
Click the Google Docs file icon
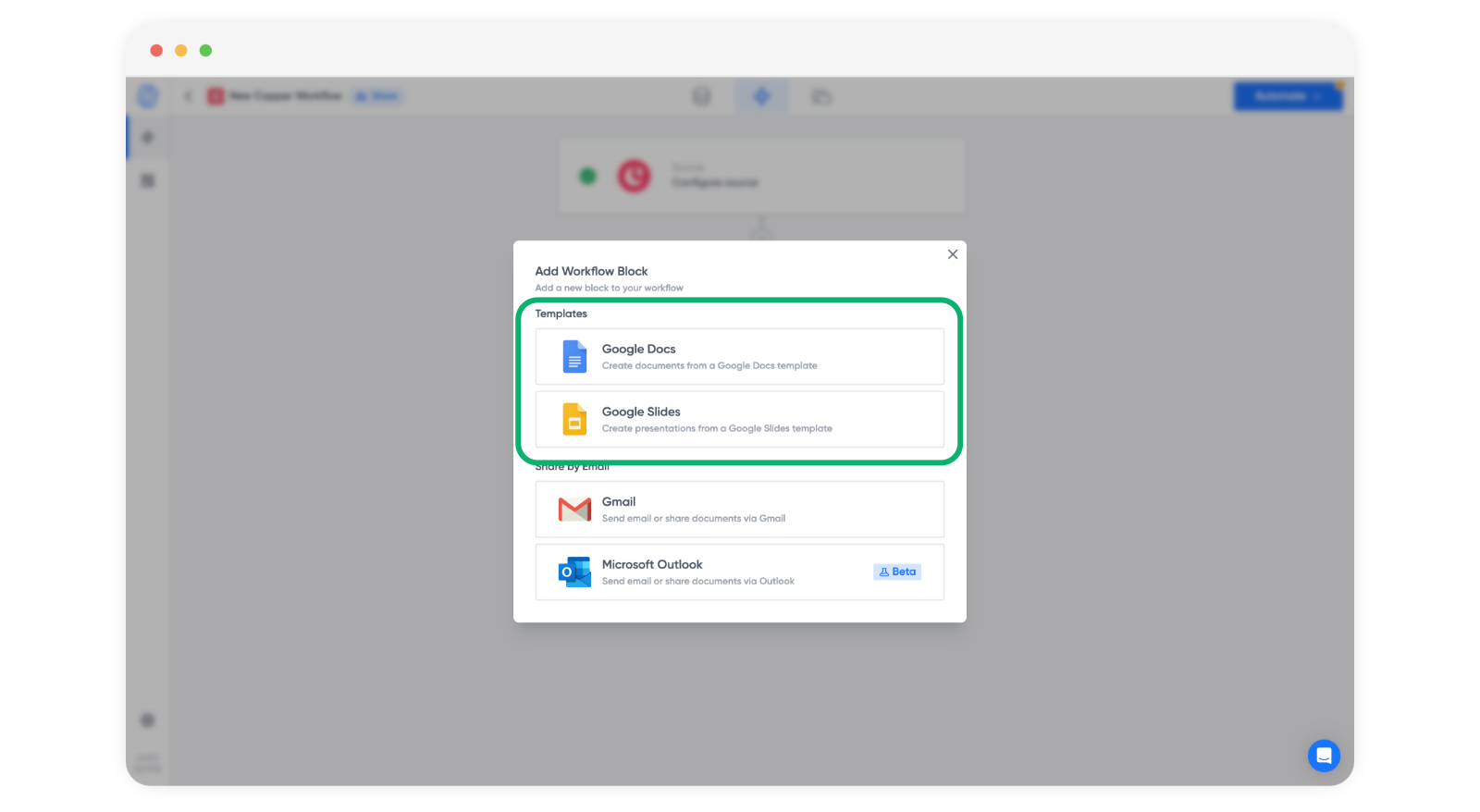click(x=574, y=357)
